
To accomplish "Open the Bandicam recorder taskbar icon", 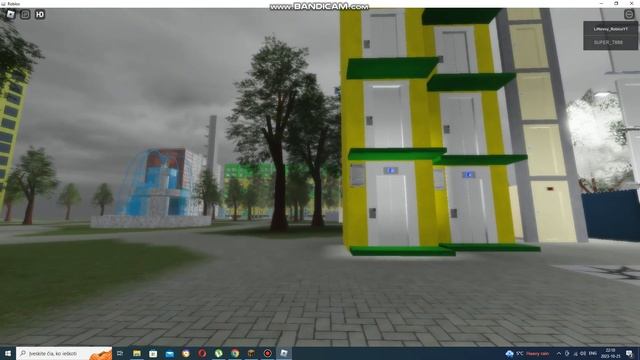I will tap(267, 353).
